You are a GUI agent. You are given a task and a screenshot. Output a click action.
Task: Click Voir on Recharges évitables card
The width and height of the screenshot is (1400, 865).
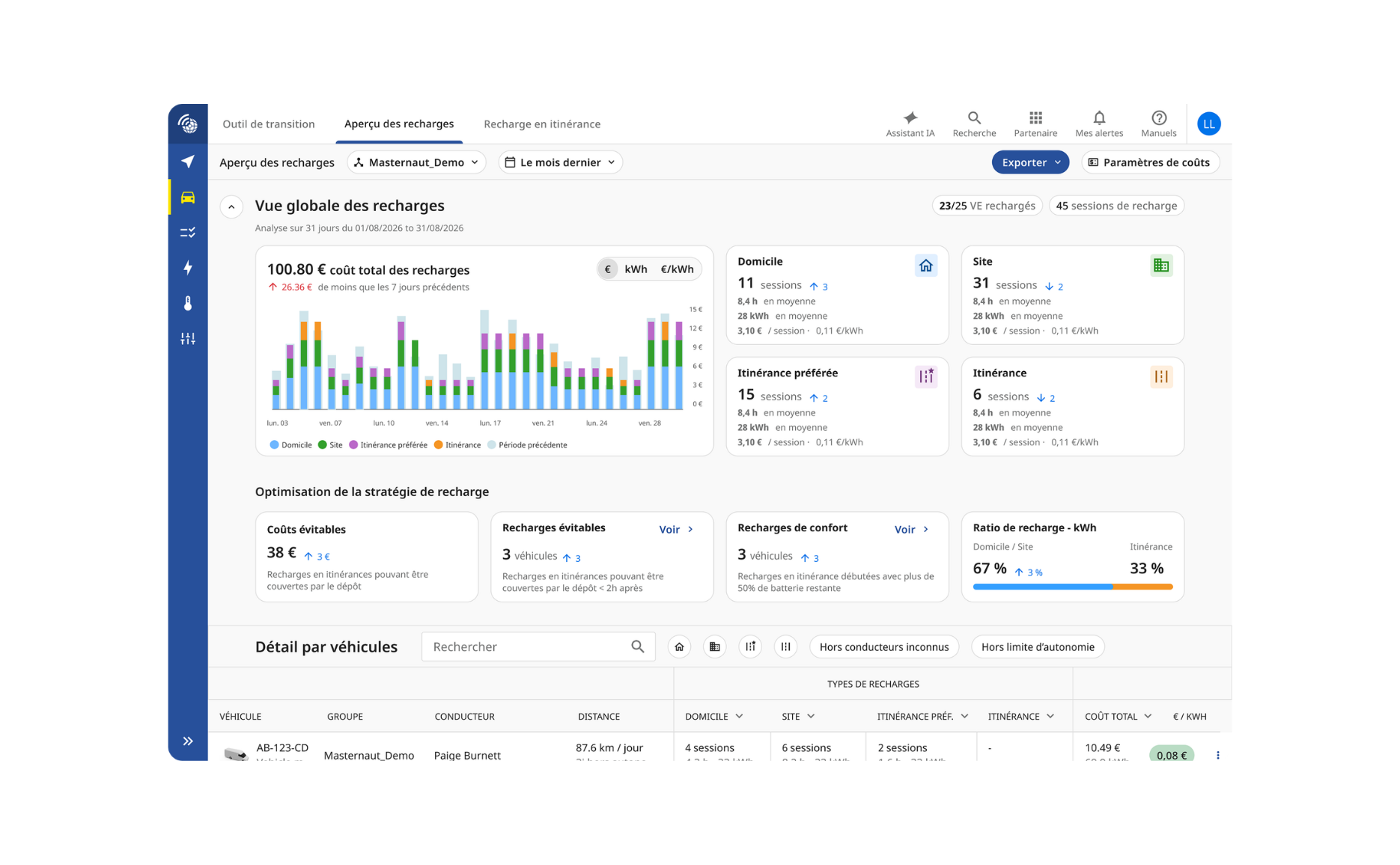pos(676,530)
